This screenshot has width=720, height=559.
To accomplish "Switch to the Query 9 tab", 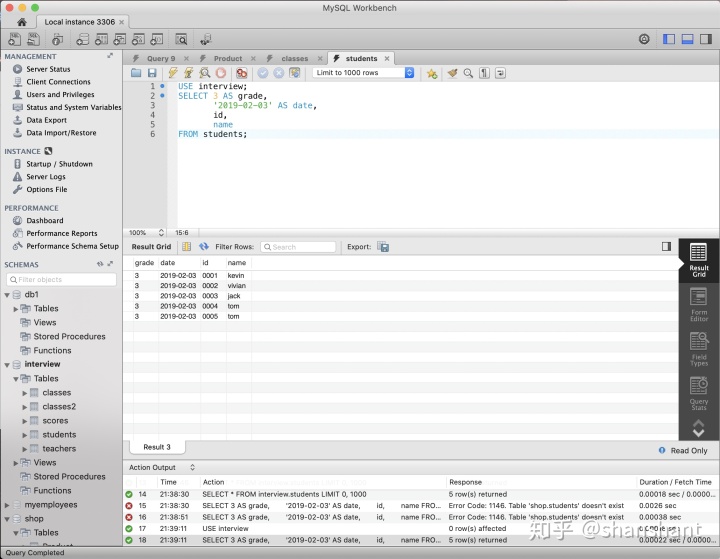I will click(161, 58).
